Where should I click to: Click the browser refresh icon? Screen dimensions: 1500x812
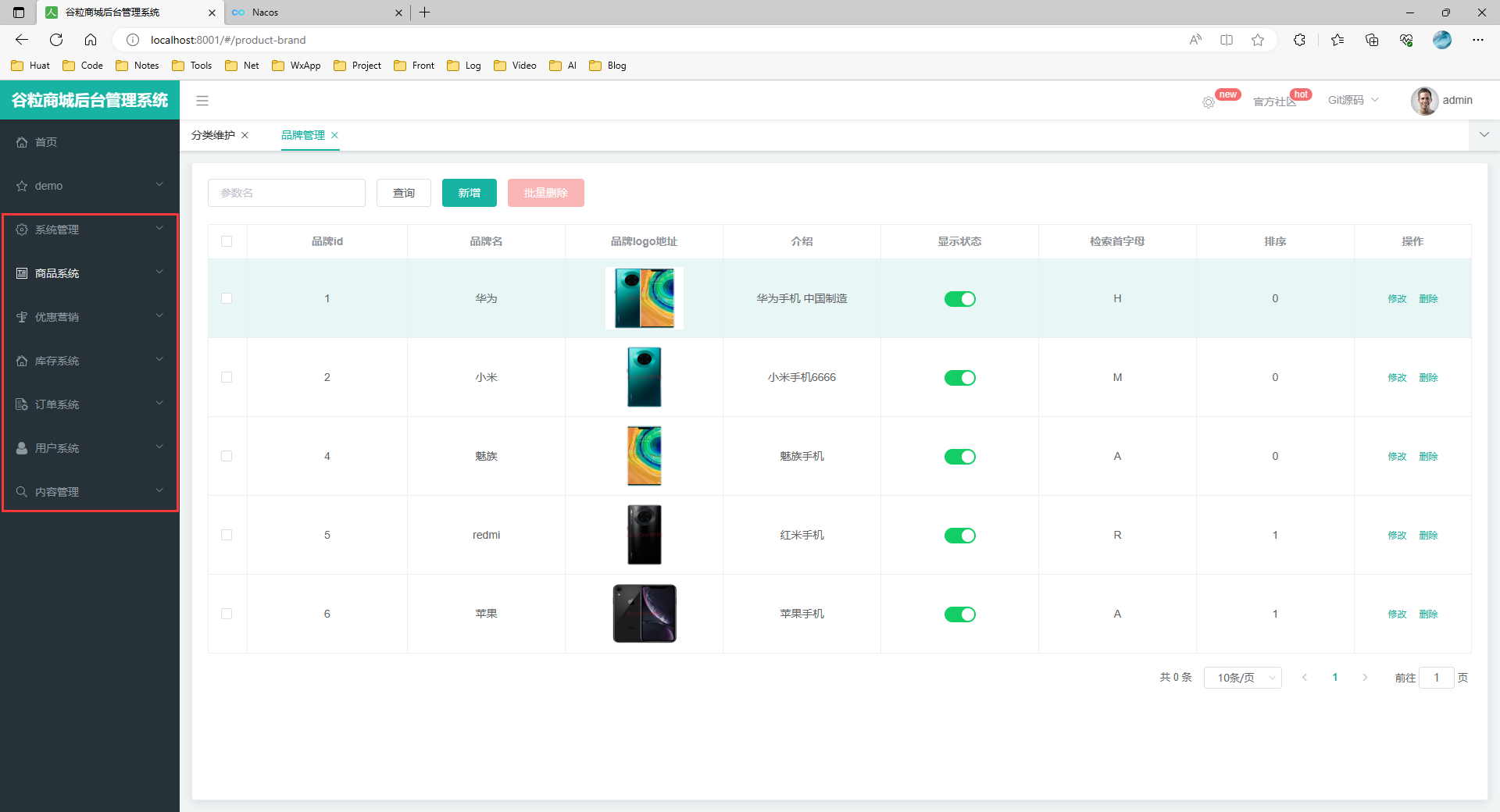point(56,40)
